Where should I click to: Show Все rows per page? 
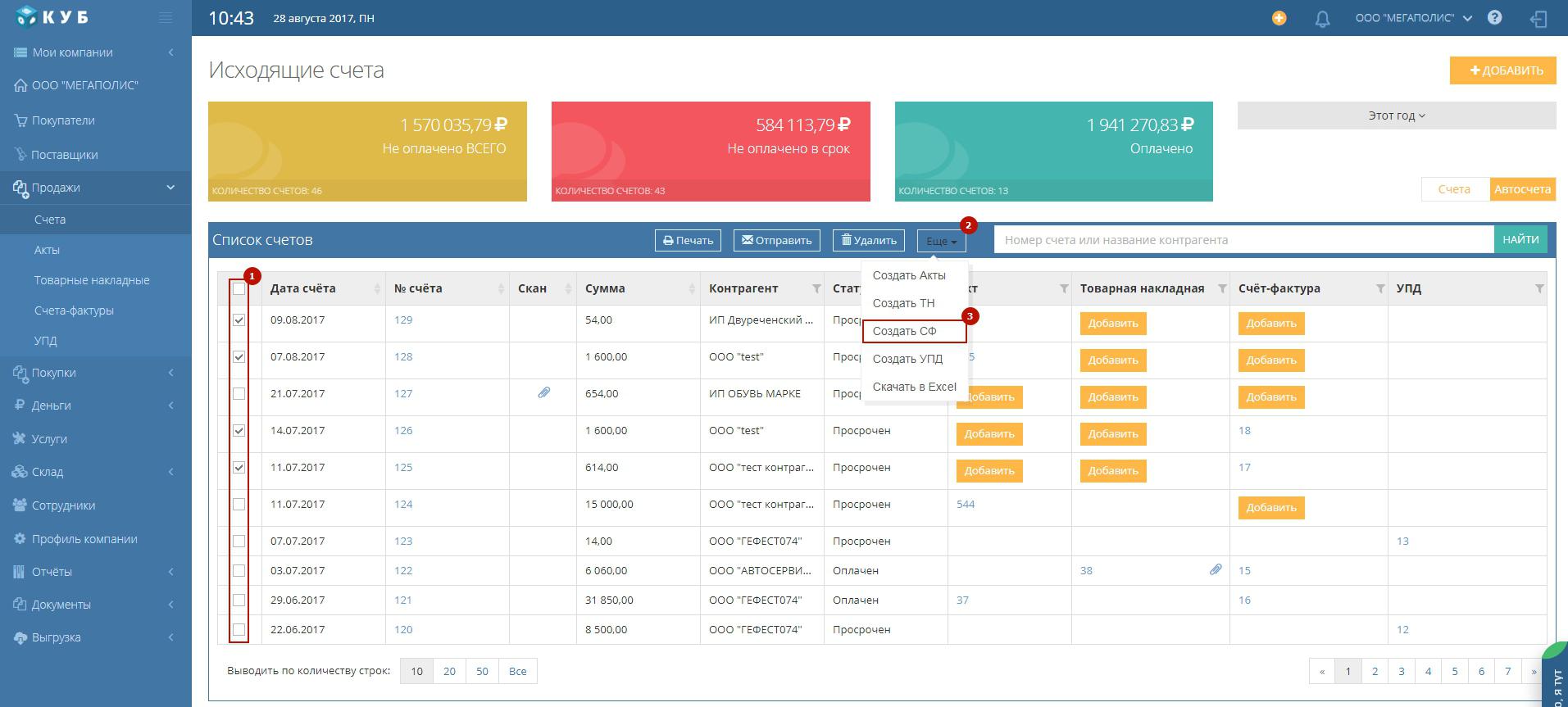pyautogui.click(x=518, y=671)
